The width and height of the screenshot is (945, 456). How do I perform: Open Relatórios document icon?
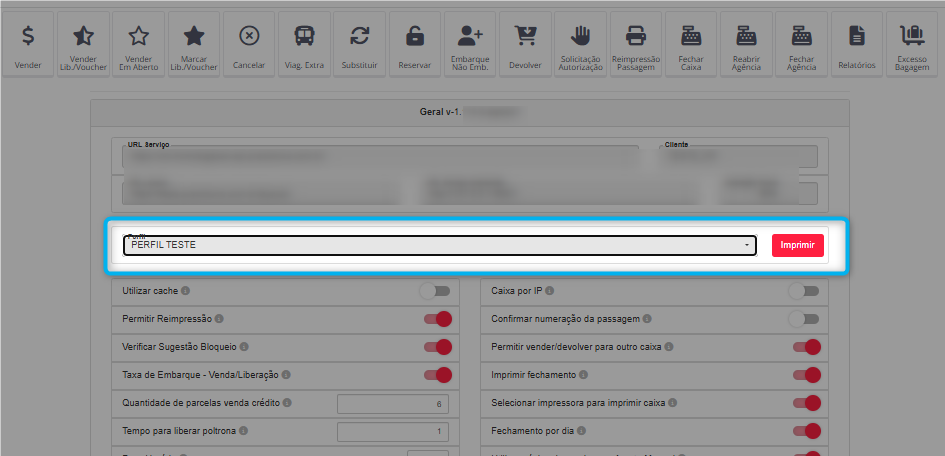point(856,36)
